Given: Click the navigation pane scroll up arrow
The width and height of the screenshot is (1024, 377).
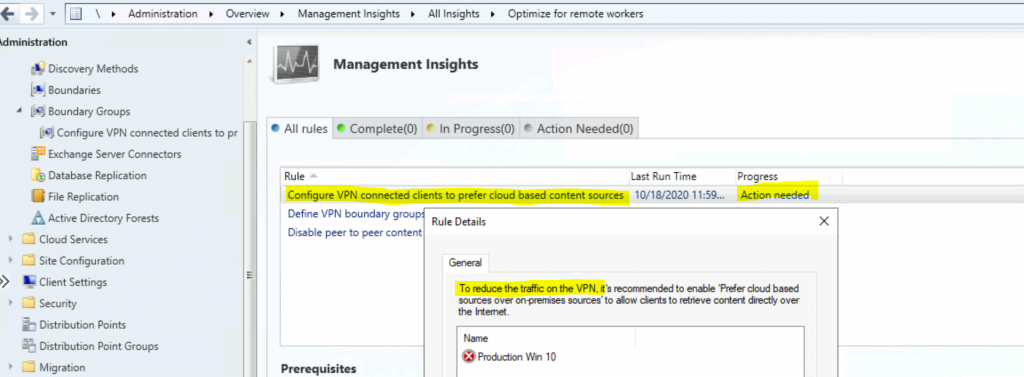Looking at the screenshot, I should pos(249,61).
